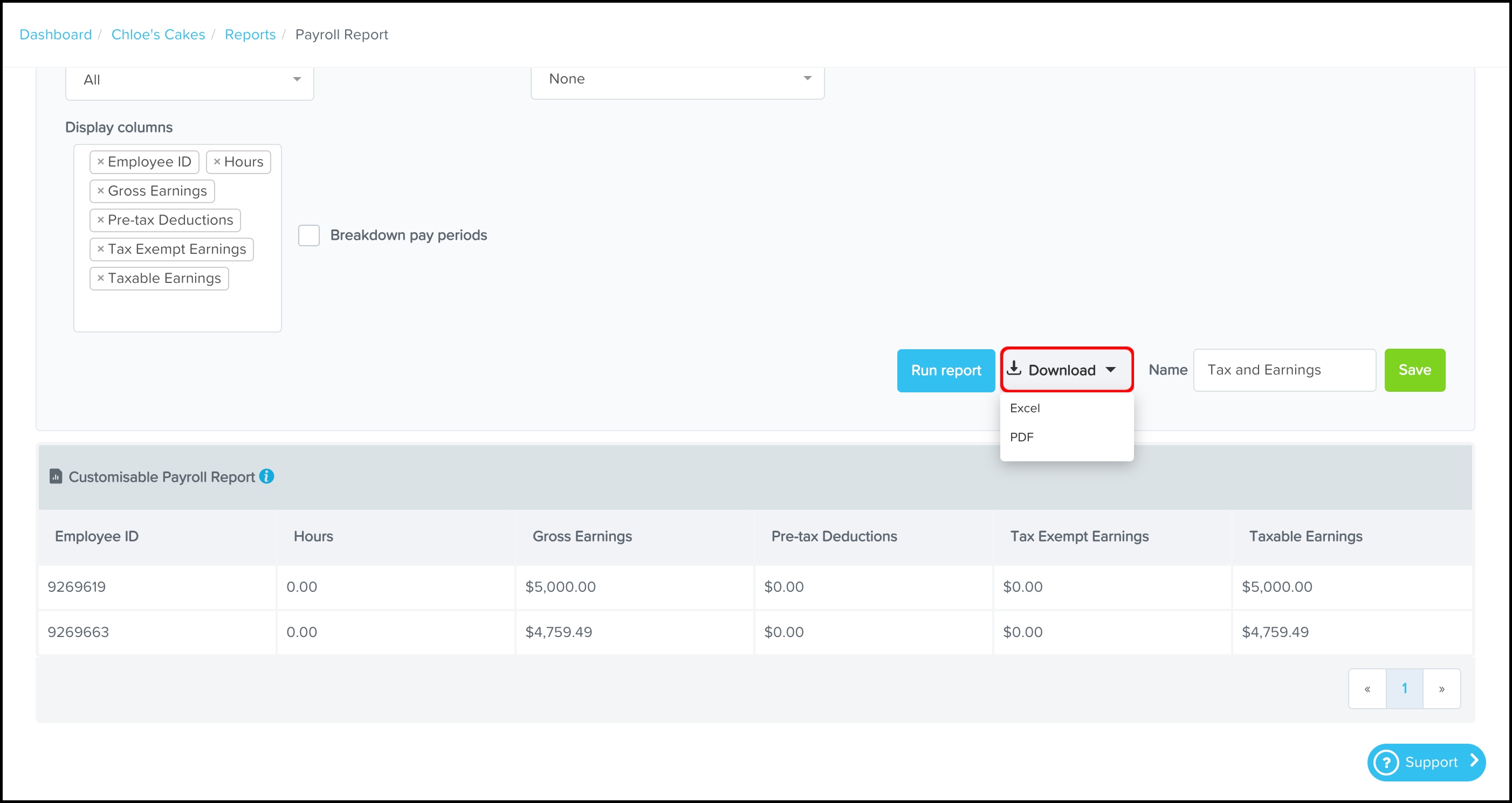1512x803 pixels.
Task: Open the All dropdown selector
Action: click(189, 80)
